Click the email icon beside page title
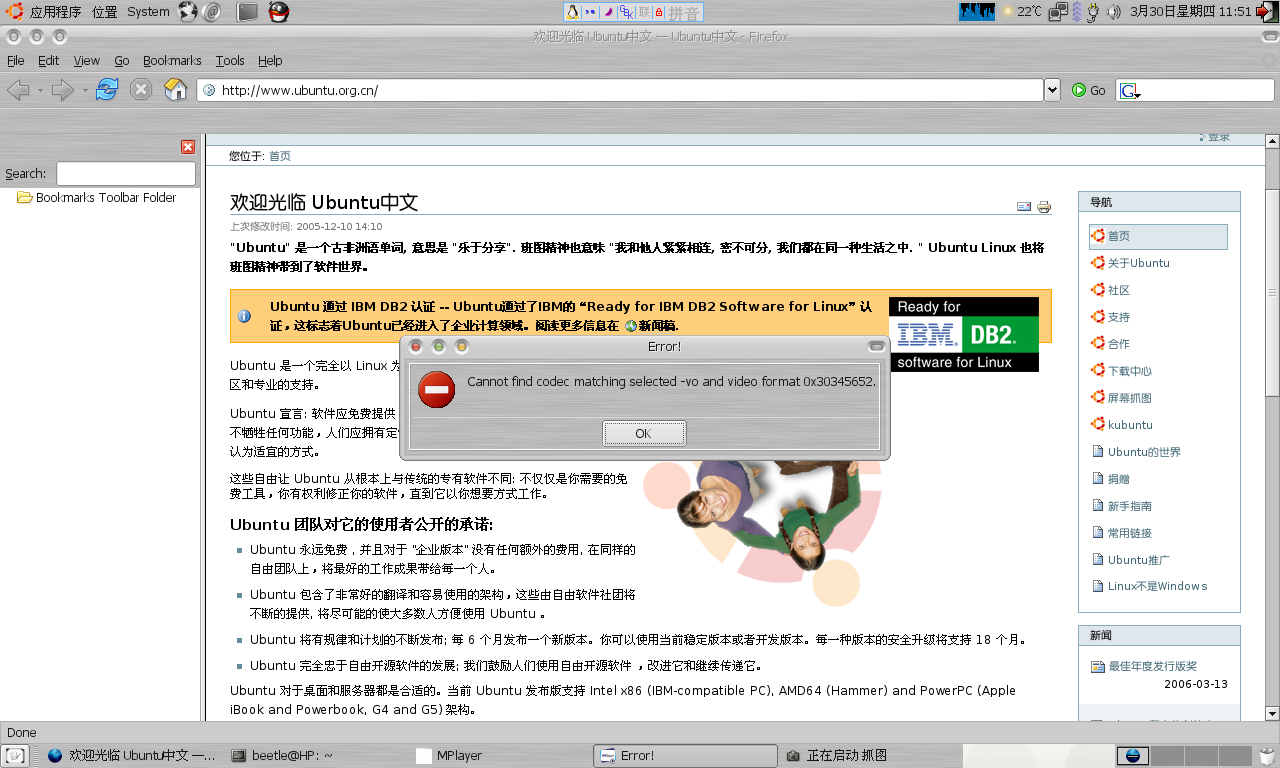Viewport: 1280px width, 768px height. click(1024, 207)
